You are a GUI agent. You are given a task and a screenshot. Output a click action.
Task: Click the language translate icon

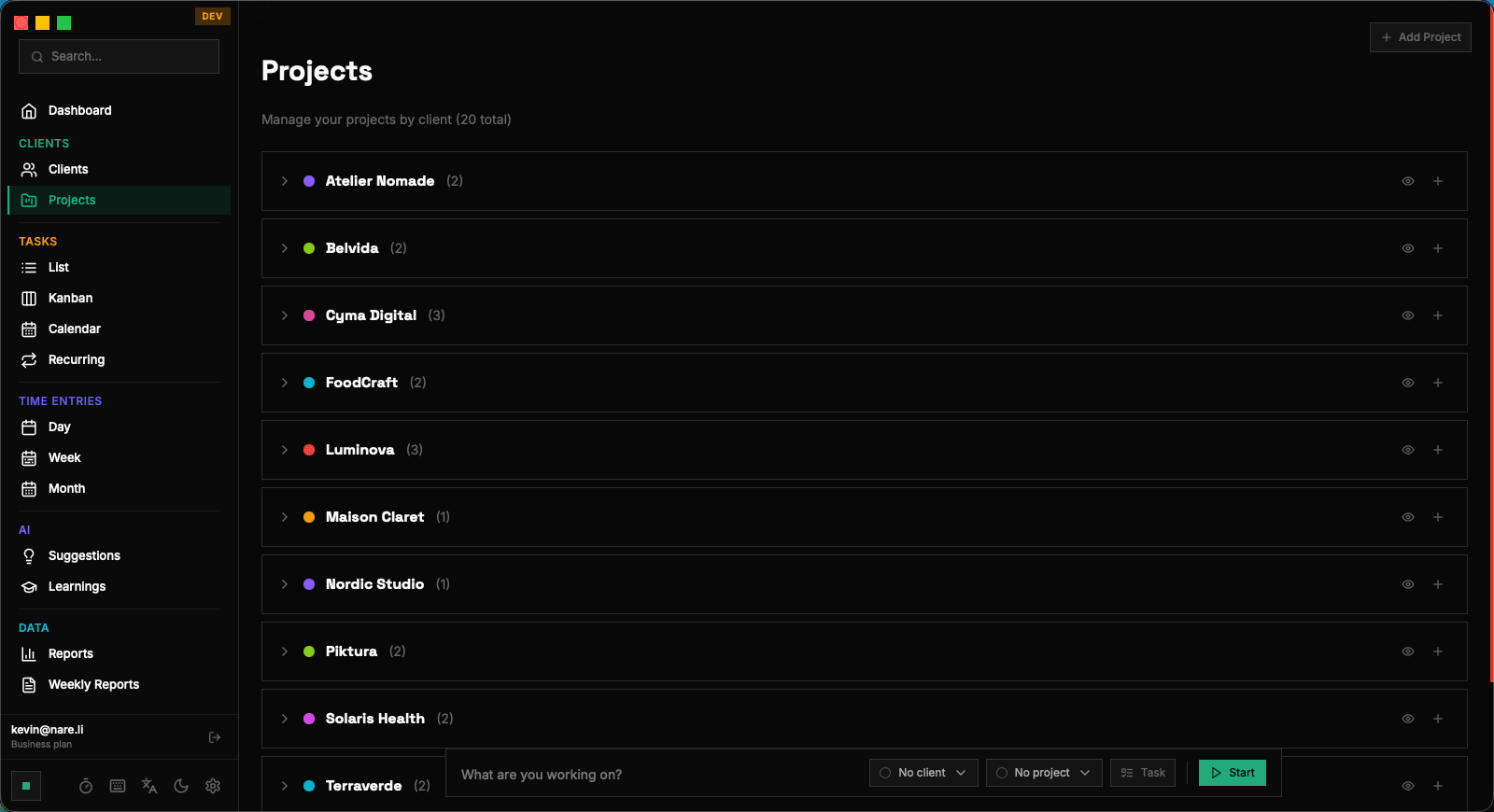pos(149,786)
